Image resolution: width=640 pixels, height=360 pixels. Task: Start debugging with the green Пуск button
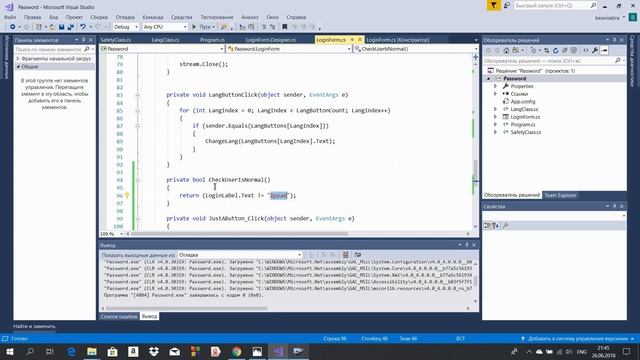tap(203, 27)
